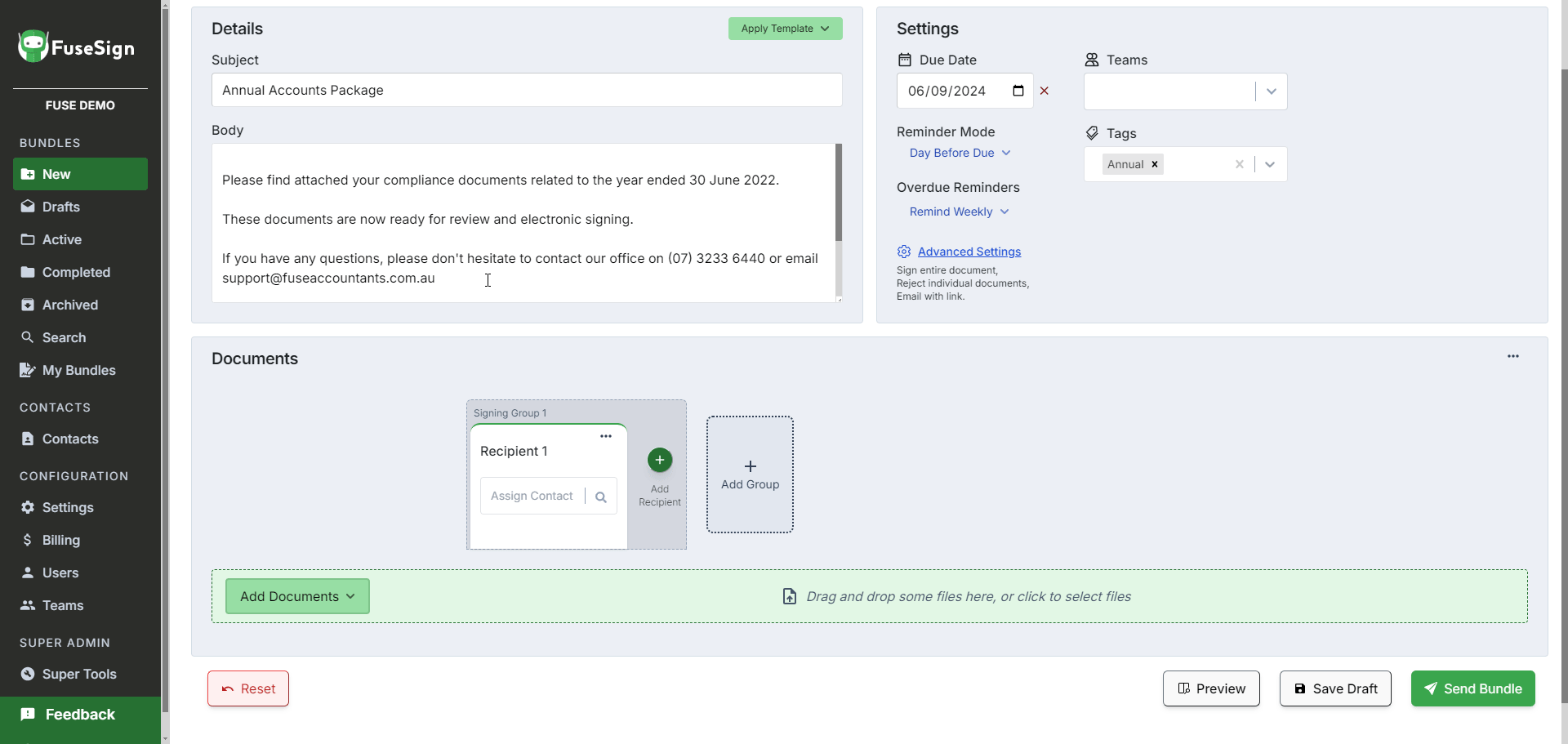Clear all tags in Tags field
Screen dimensions: 1568x744
pyautogui.click(x=1239, y=164)
